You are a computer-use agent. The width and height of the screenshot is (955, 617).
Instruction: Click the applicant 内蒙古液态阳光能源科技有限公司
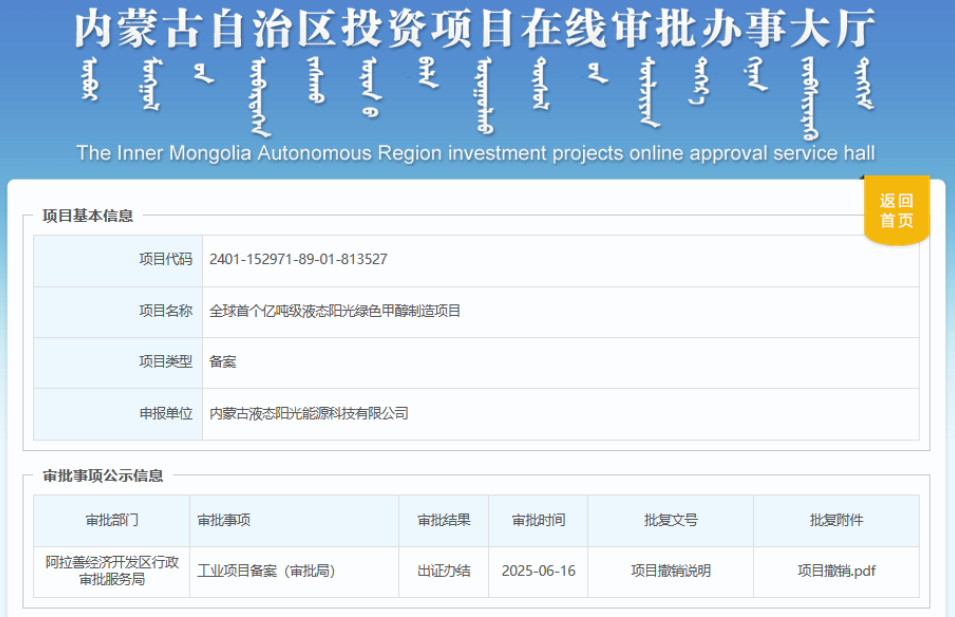(309, 413)
